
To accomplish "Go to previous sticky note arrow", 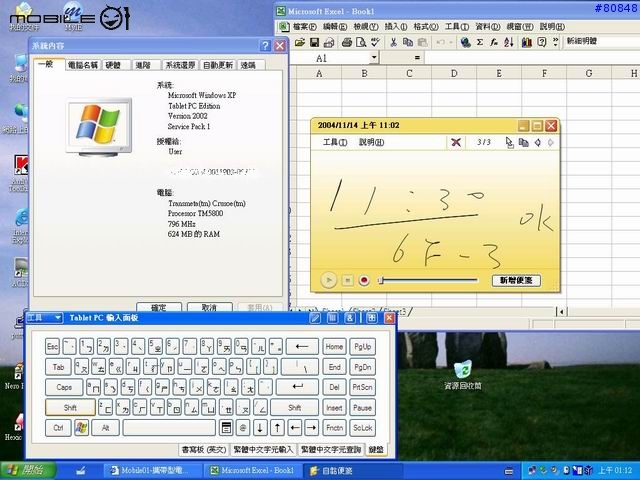I will [x=538, y=142].
